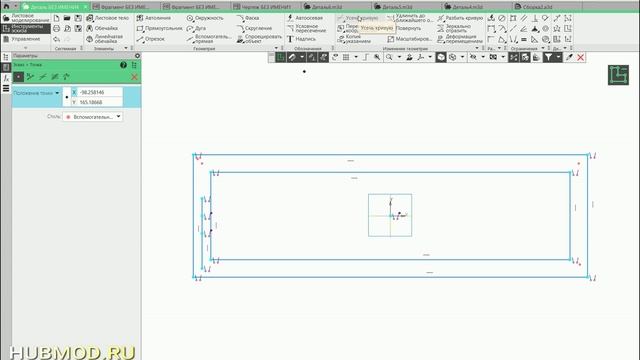Switch to Чертеж БЕЗ ИМЕНИ1 tab
This screenshot has width=640, height=360.
click(266, 7)
